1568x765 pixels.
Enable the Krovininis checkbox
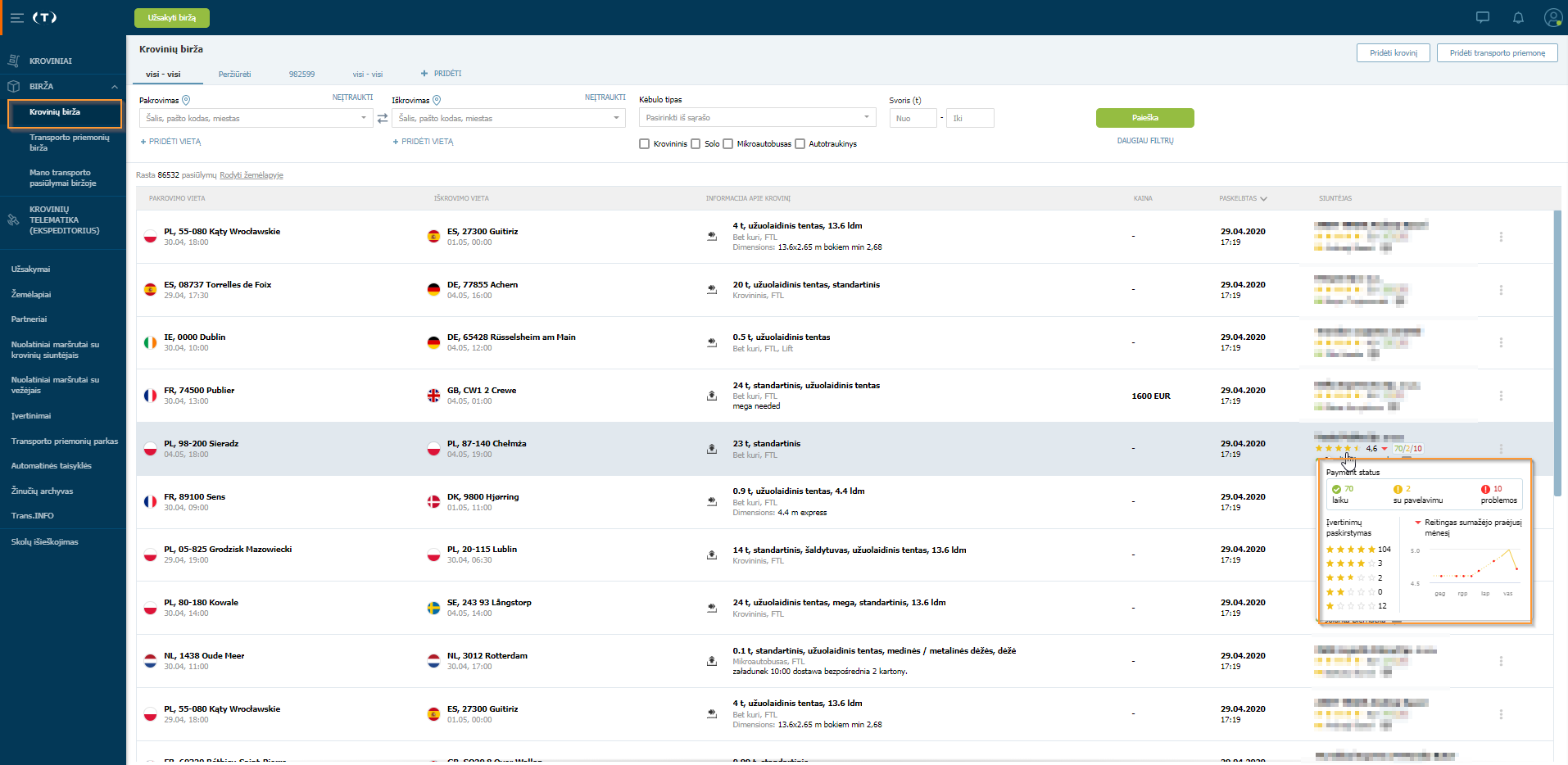point(644,144)
